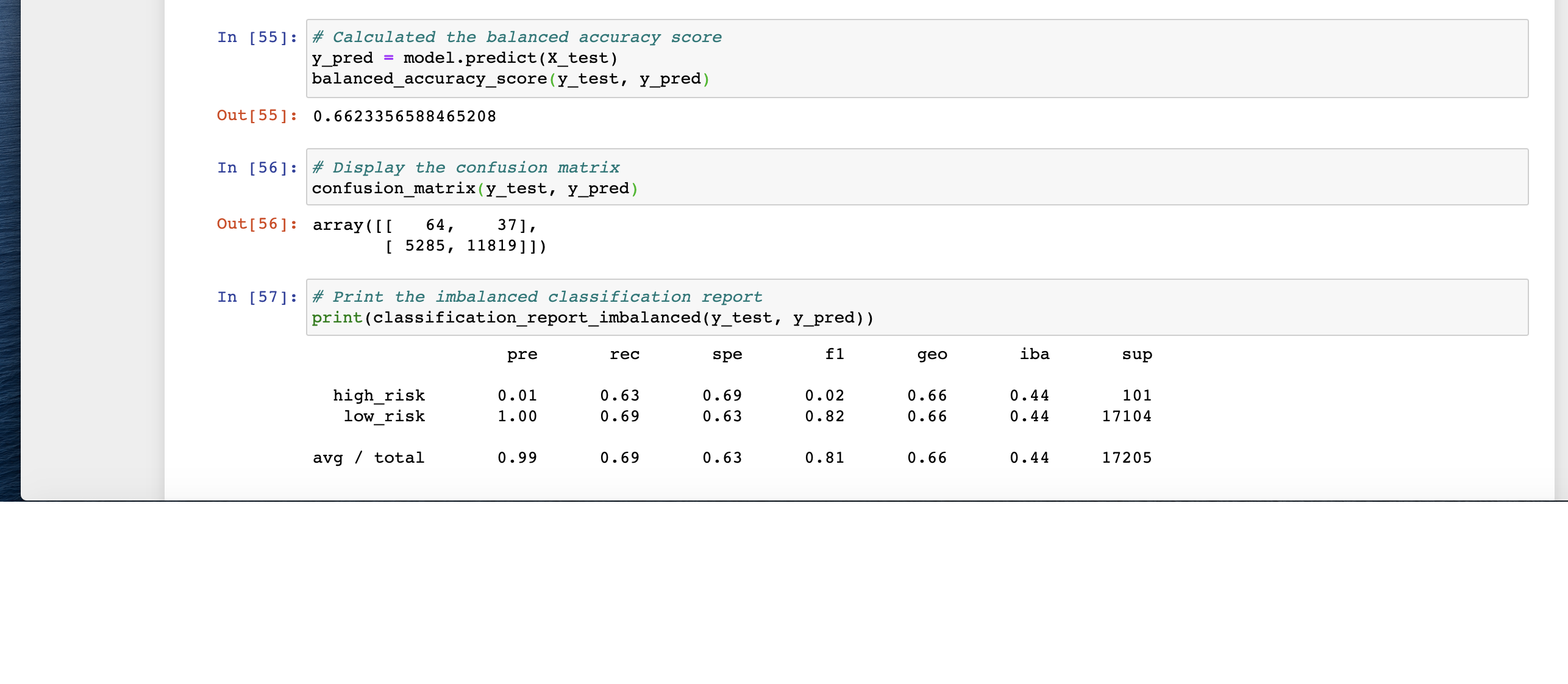This screenshot has height=684, width=1568.
Task: Click the comment '# Calculated the balanced accuracy score'
Action: (516, 37)
